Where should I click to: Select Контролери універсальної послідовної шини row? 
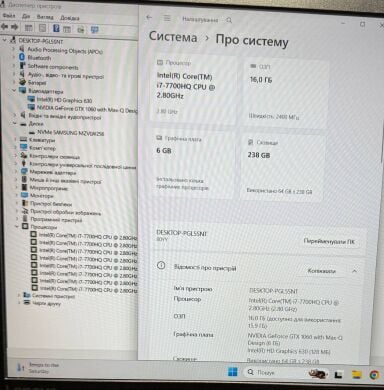pyautogui.click(x=82, y=165)
